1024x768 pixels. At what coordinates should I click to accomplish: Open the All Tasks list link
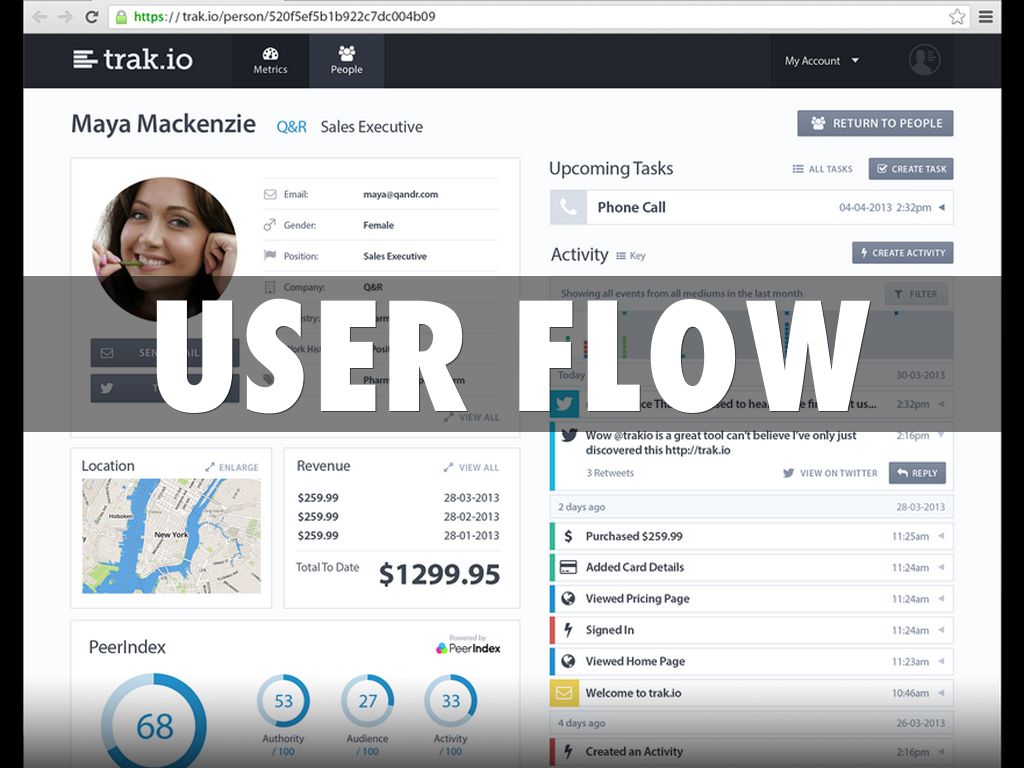coord(822,169)
